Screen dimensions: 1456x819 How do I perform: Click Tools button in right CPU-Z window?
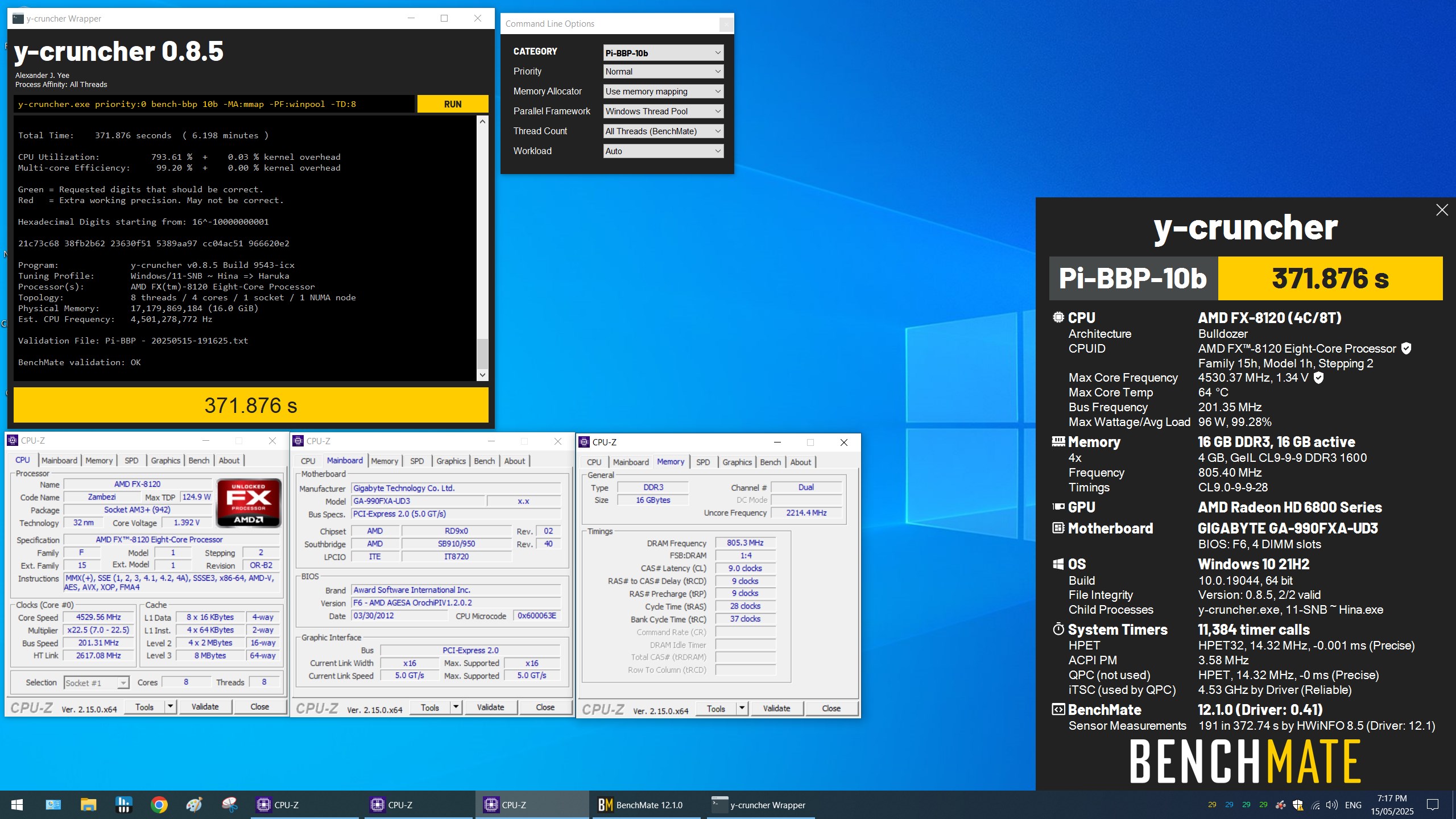click(715, 709)
